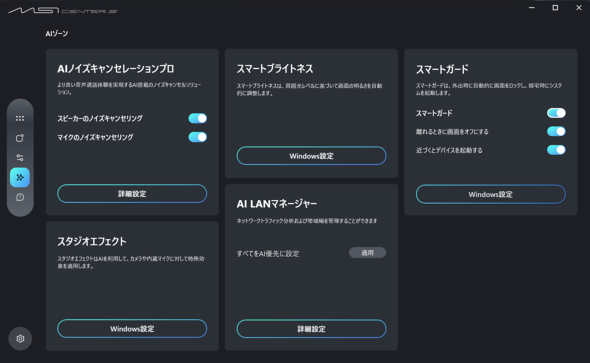The height and width of the screenshot is (363, 590).
Task: Open the sliders settings sidebar icon
Action: (x=20, y=158)
